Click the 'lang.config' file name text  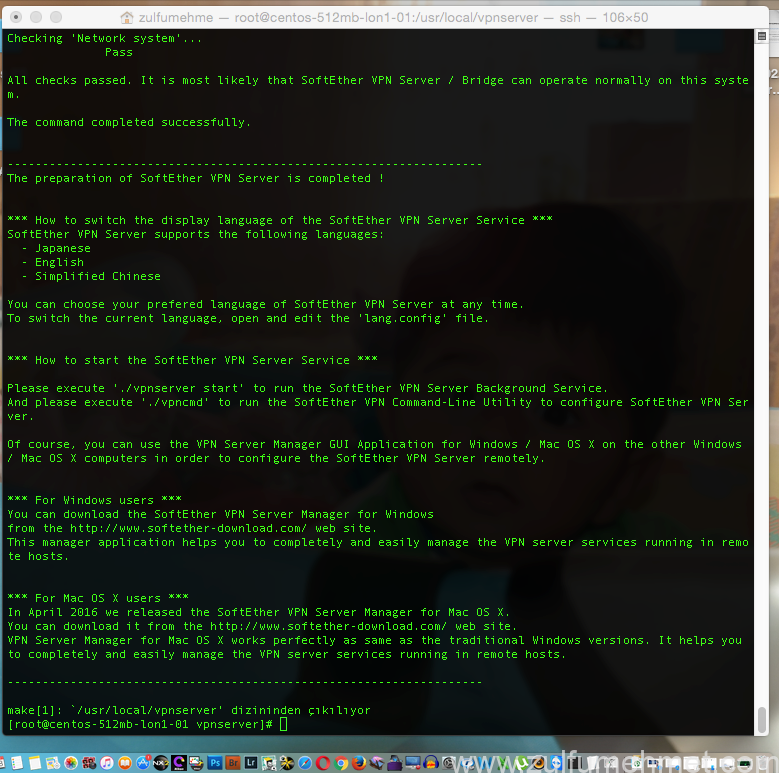[x=402, y=318]
